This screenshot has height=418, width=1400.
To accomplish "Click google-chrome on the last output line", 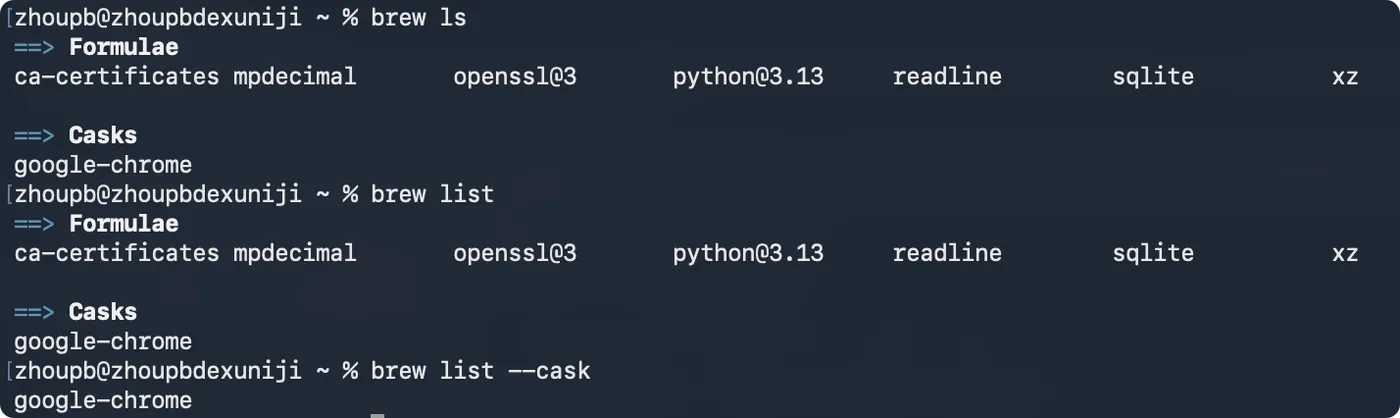I will click(x=103, y=400).
